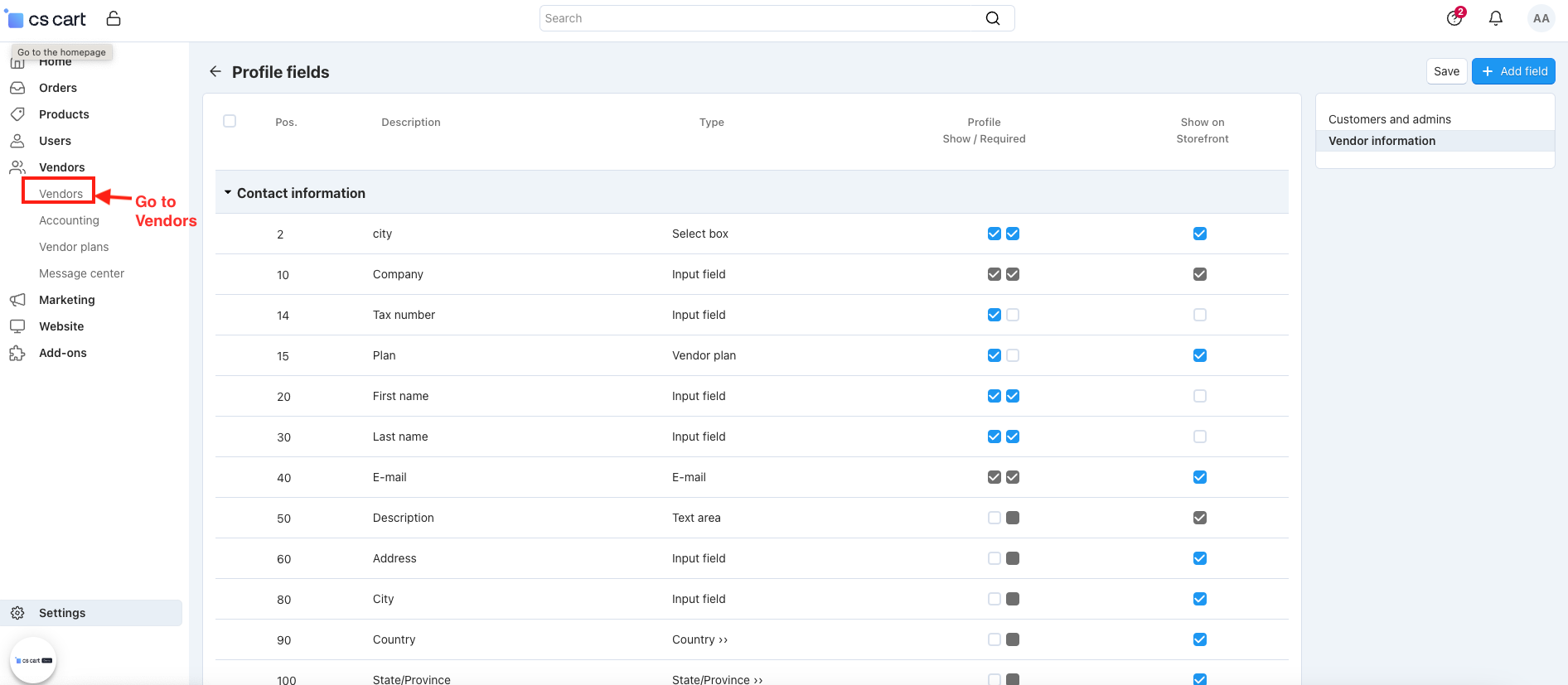Click position value 60 in Address row
The width and height of the screenshot is (1568, 685).
(x=283, y=559)
